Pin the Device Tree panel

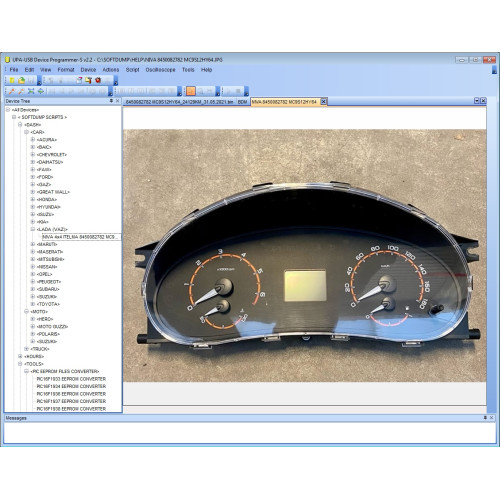[111, 101]
